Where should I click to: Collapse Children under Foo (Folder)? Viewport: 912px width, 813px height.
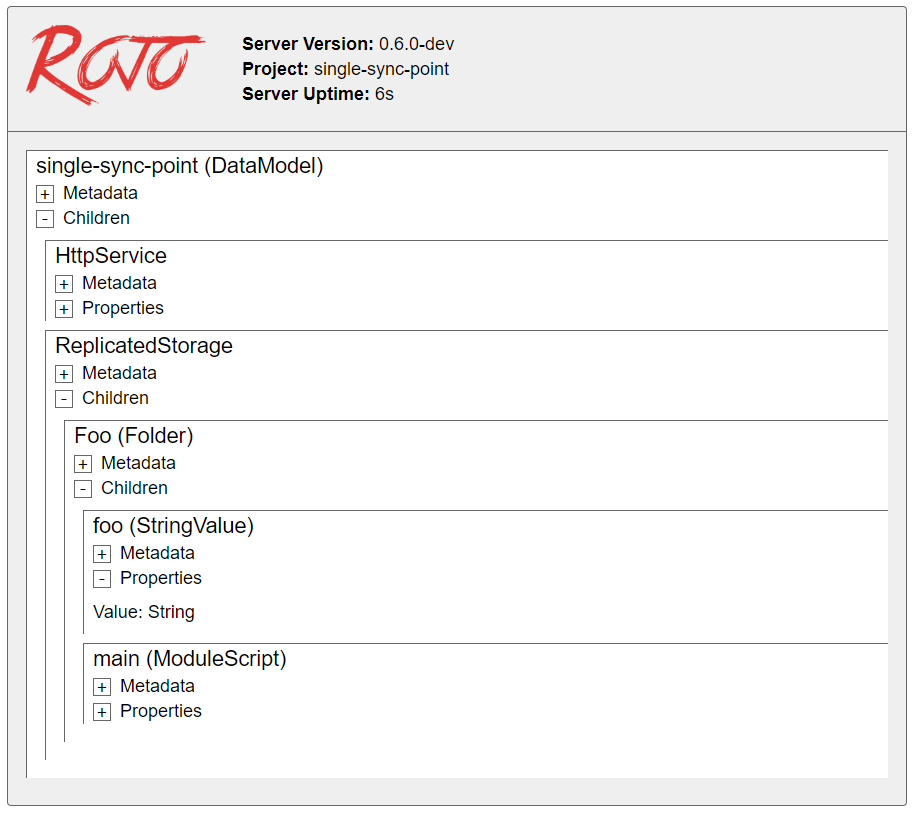click(83, 489)
